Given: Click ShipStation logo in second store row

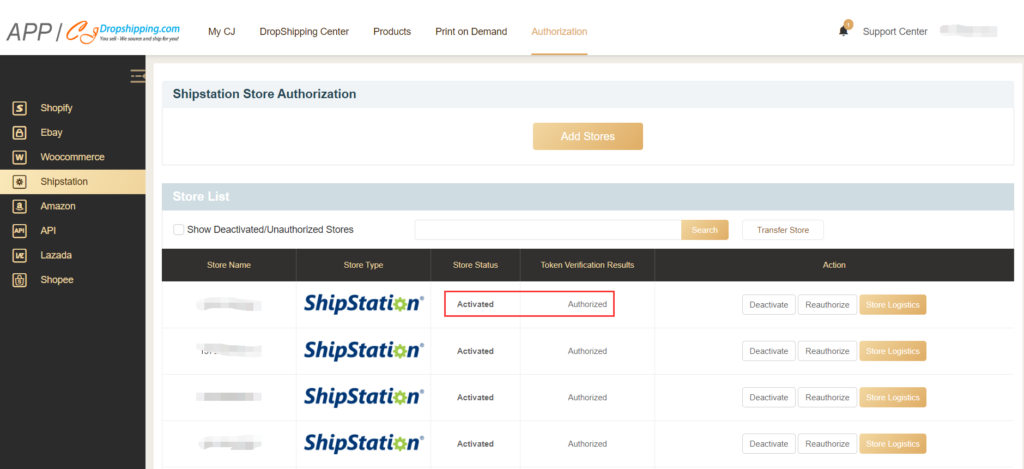Looking at the screenshot, I should [x=364, y=351].
